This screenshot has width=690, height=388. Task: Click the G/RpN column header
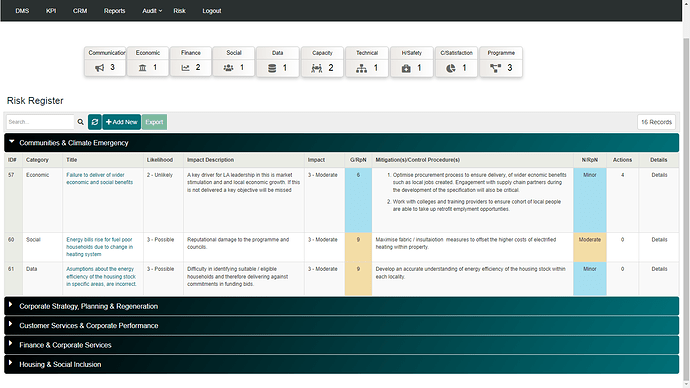click(358, 160)
